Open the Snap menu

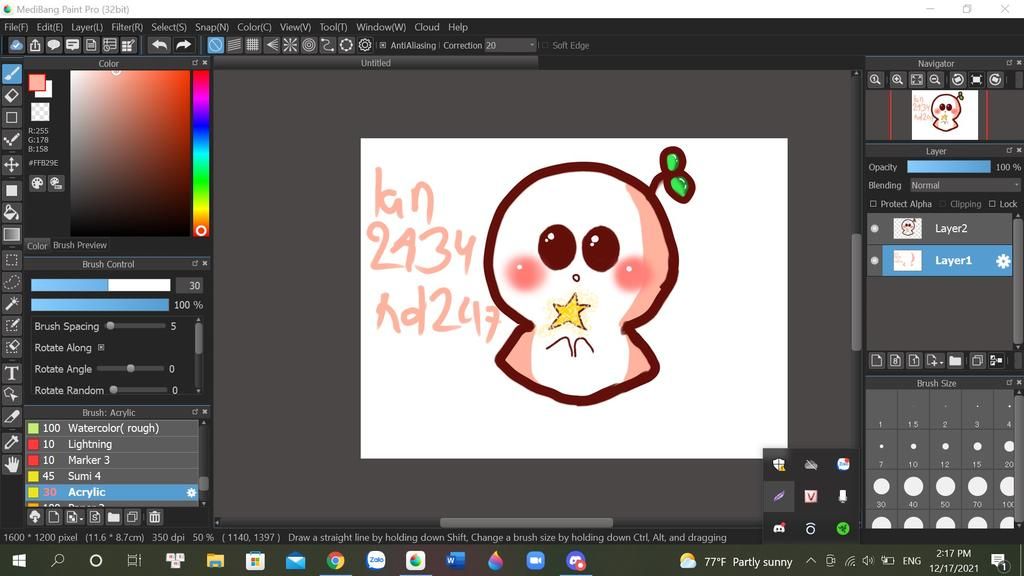[x=212, y=27]
